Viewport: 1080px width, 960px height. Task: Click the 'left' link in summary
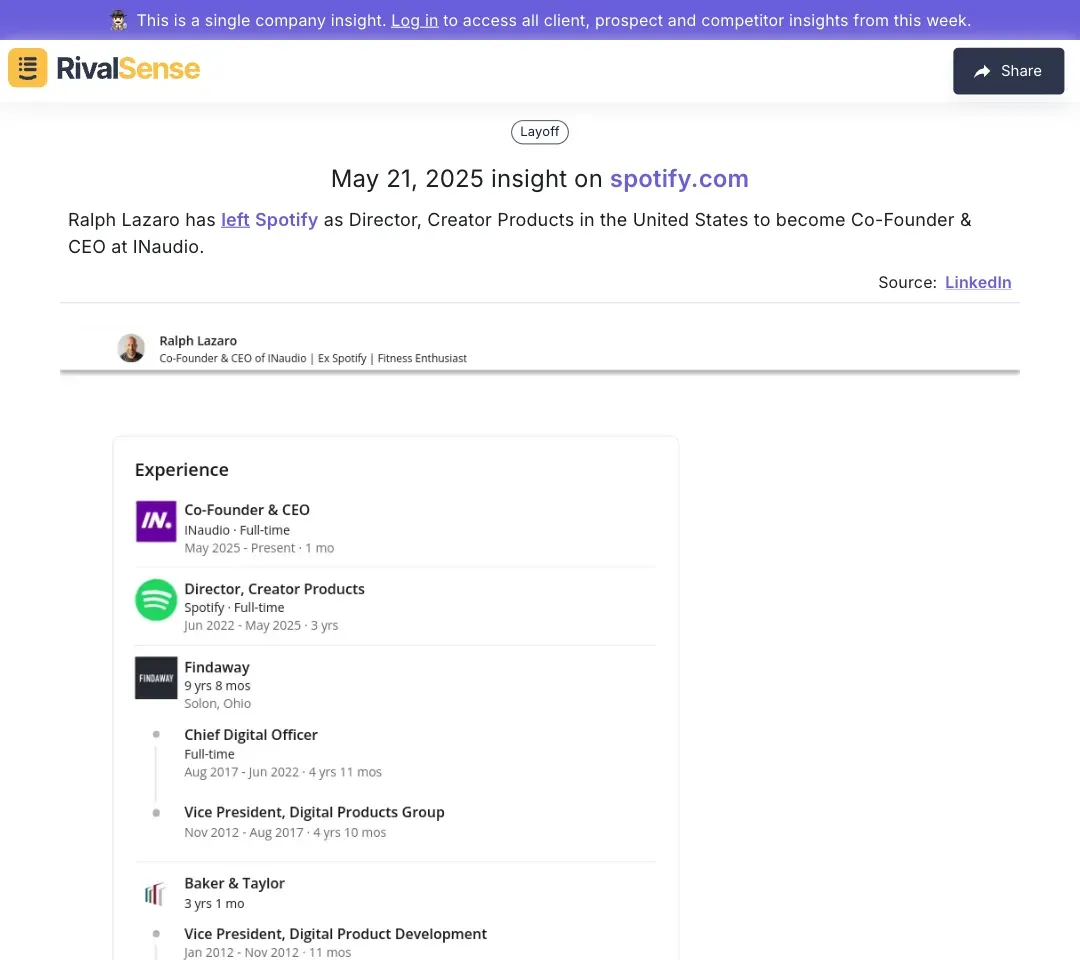[235, 220]
